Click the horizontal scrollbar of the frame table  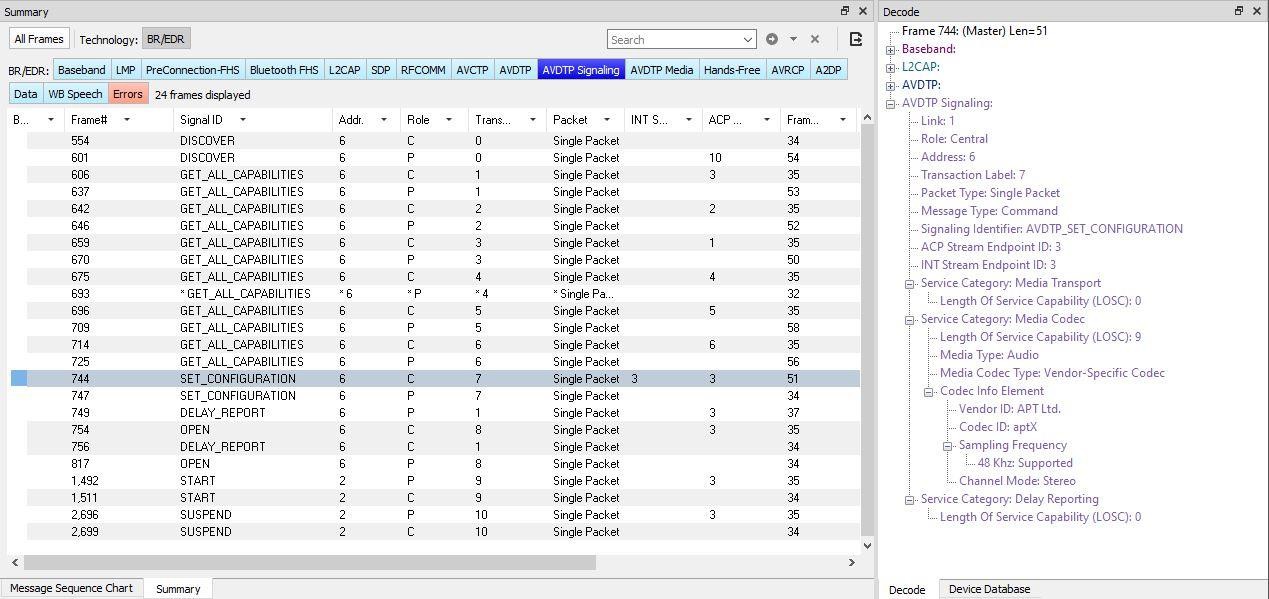click(310, 562)
